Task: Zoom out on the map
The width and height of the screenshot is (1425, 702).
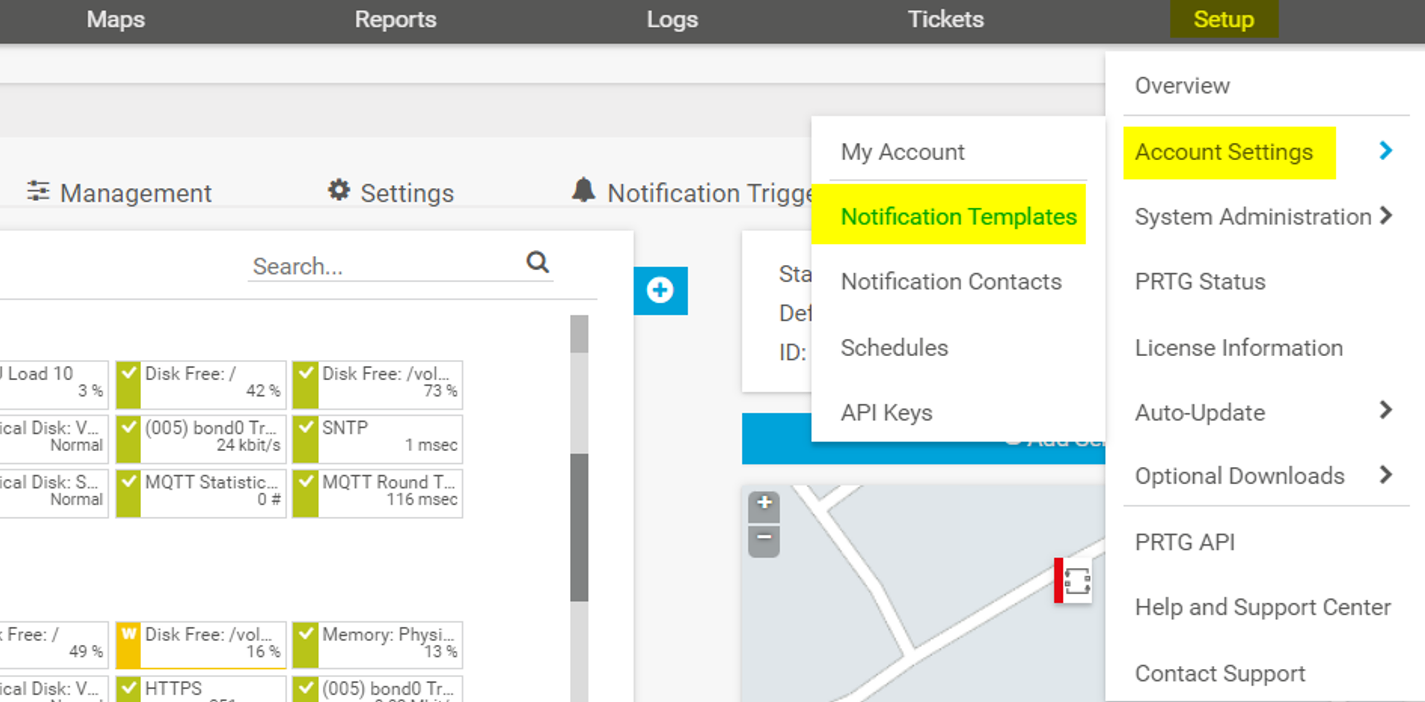Action: coord(764,539)
